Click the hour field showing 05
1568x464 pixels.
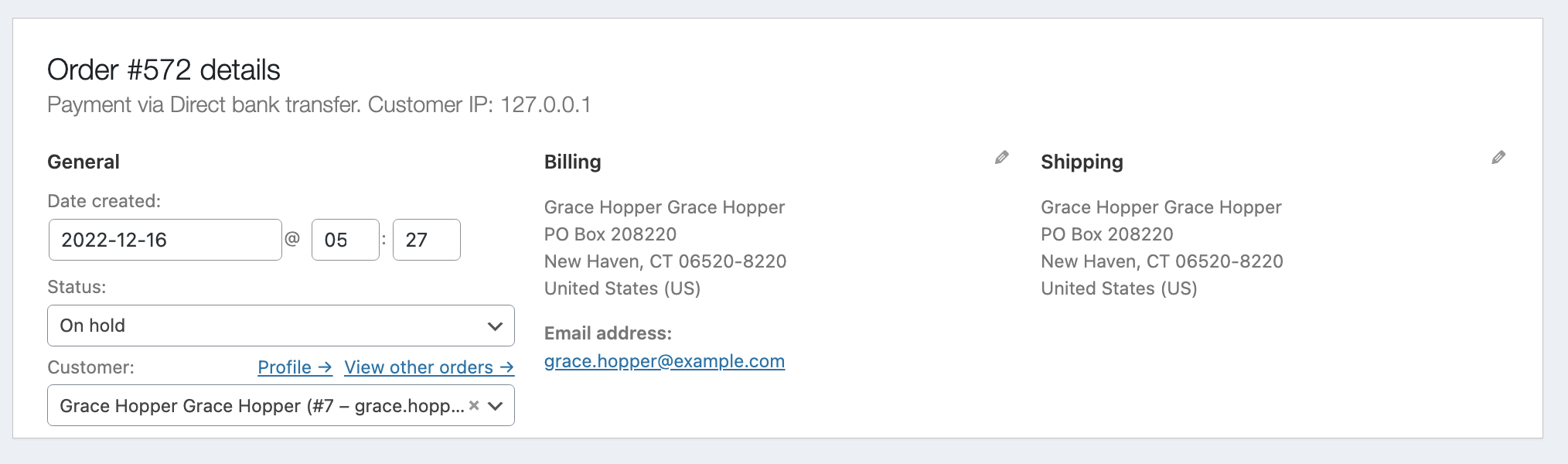(x=345, y=240)
